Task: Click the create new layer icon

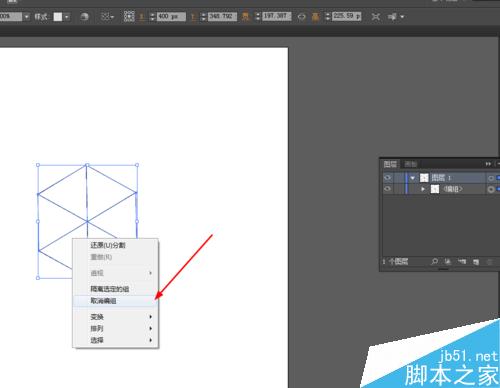Action: (x=476, y=262)
